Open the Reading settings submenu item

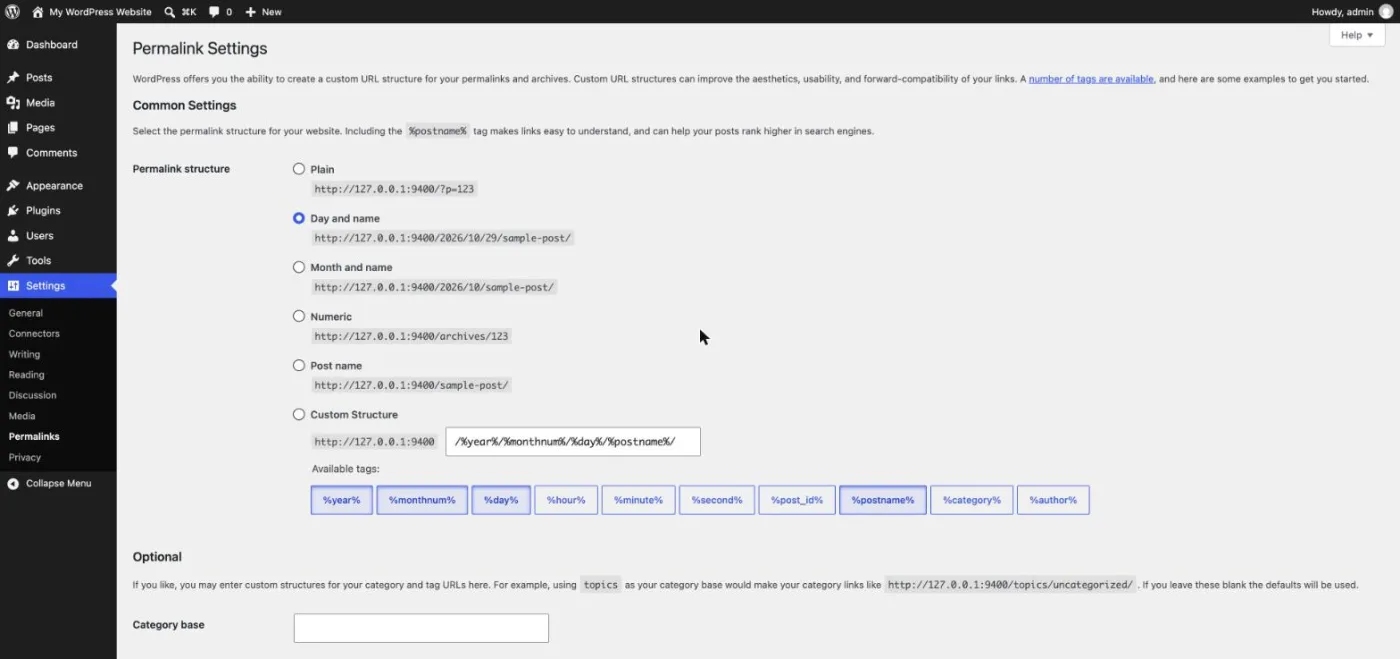coord(27,375)
